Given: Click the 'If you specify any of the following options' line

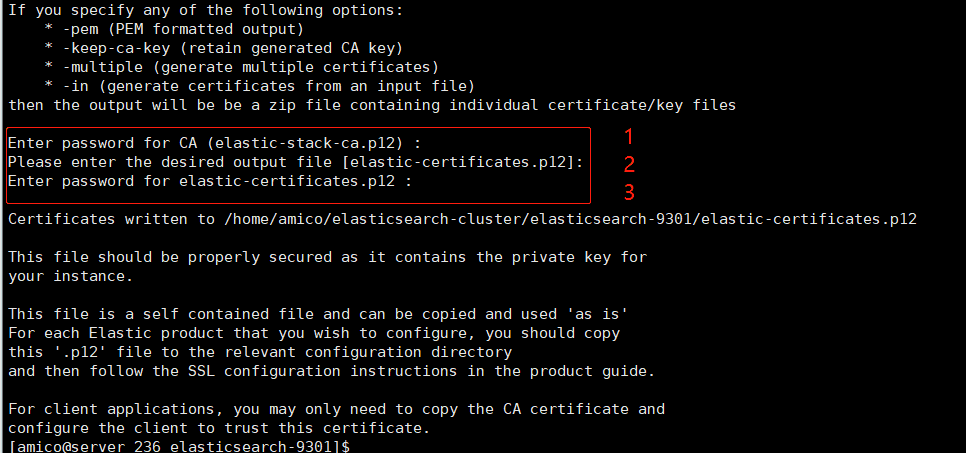Looking at the screenshot, I should pos(206,10).
